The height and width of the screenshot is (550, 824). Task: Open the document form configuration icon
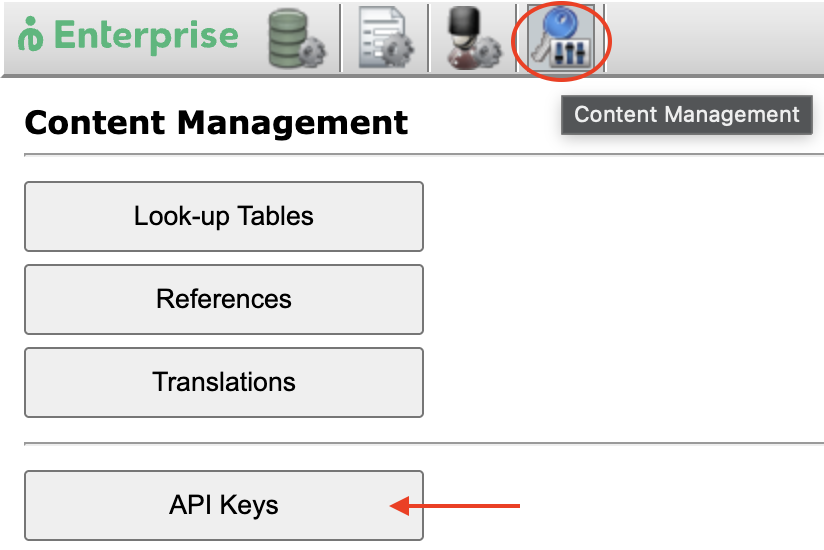(x=386, y=38)
